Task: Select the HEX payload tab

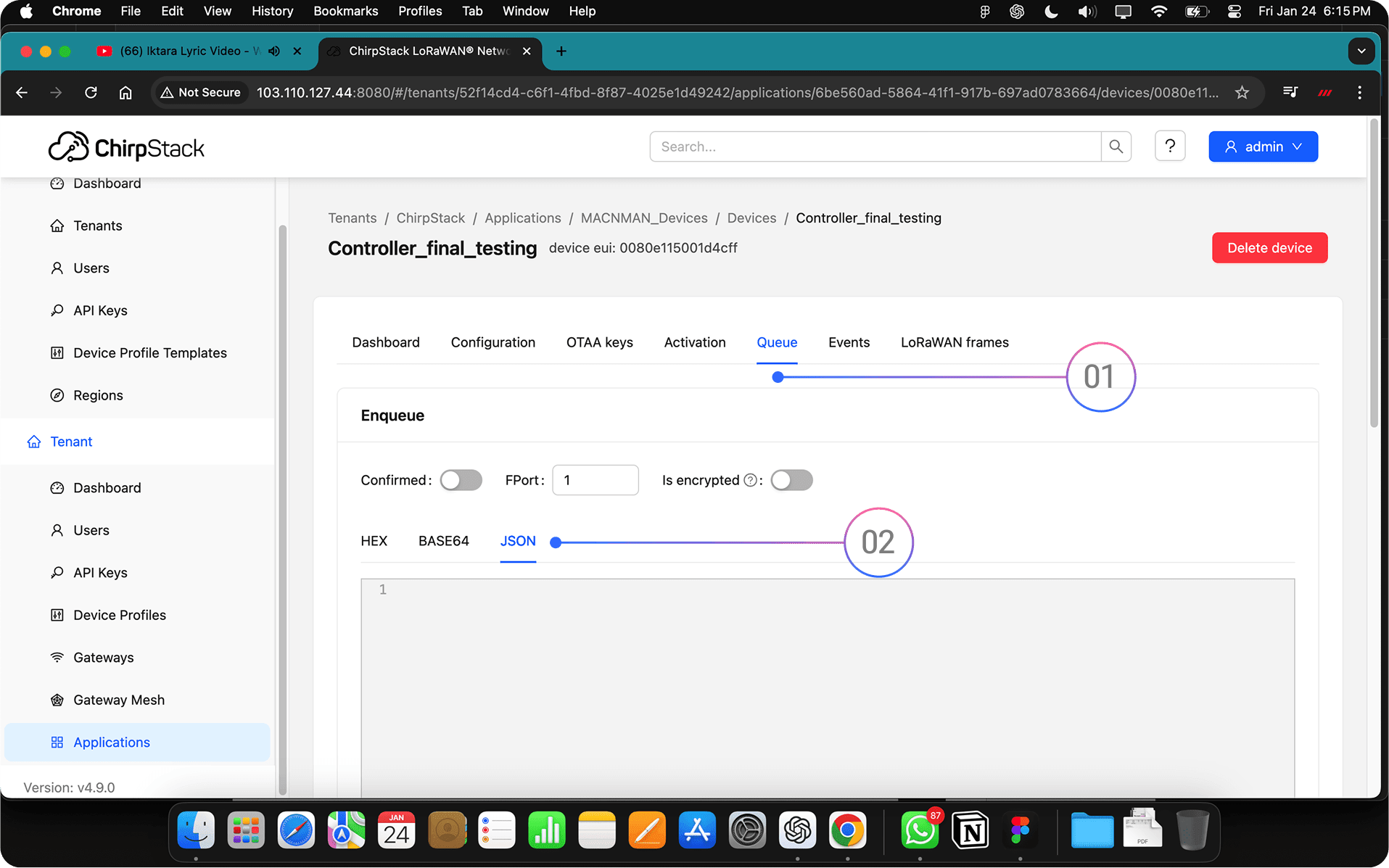Action: pyautogui.click(x=374, y=541)
